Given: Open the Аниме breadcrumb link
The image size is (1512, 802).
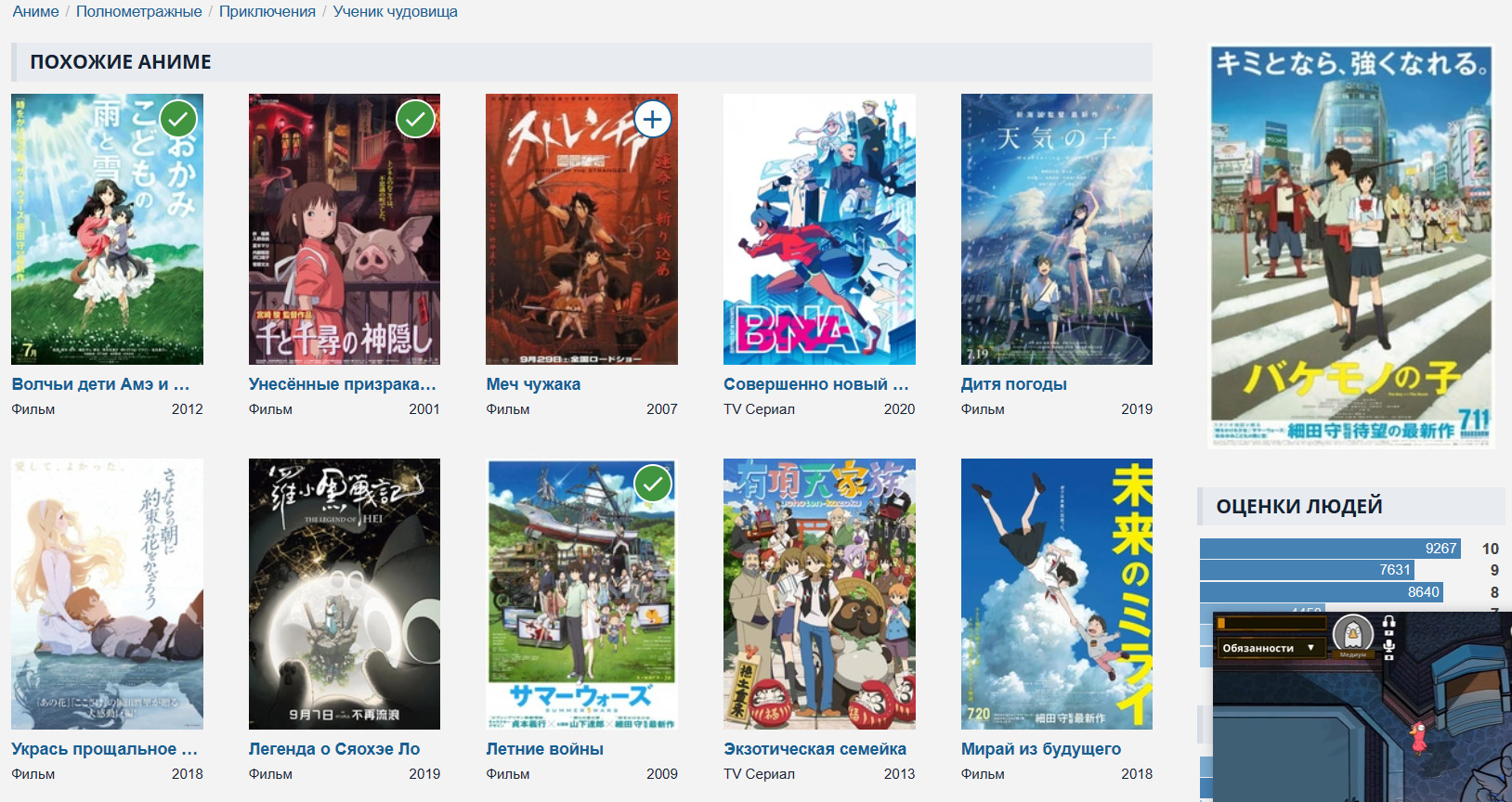Looking at the screenshot, I should [35, 12].
